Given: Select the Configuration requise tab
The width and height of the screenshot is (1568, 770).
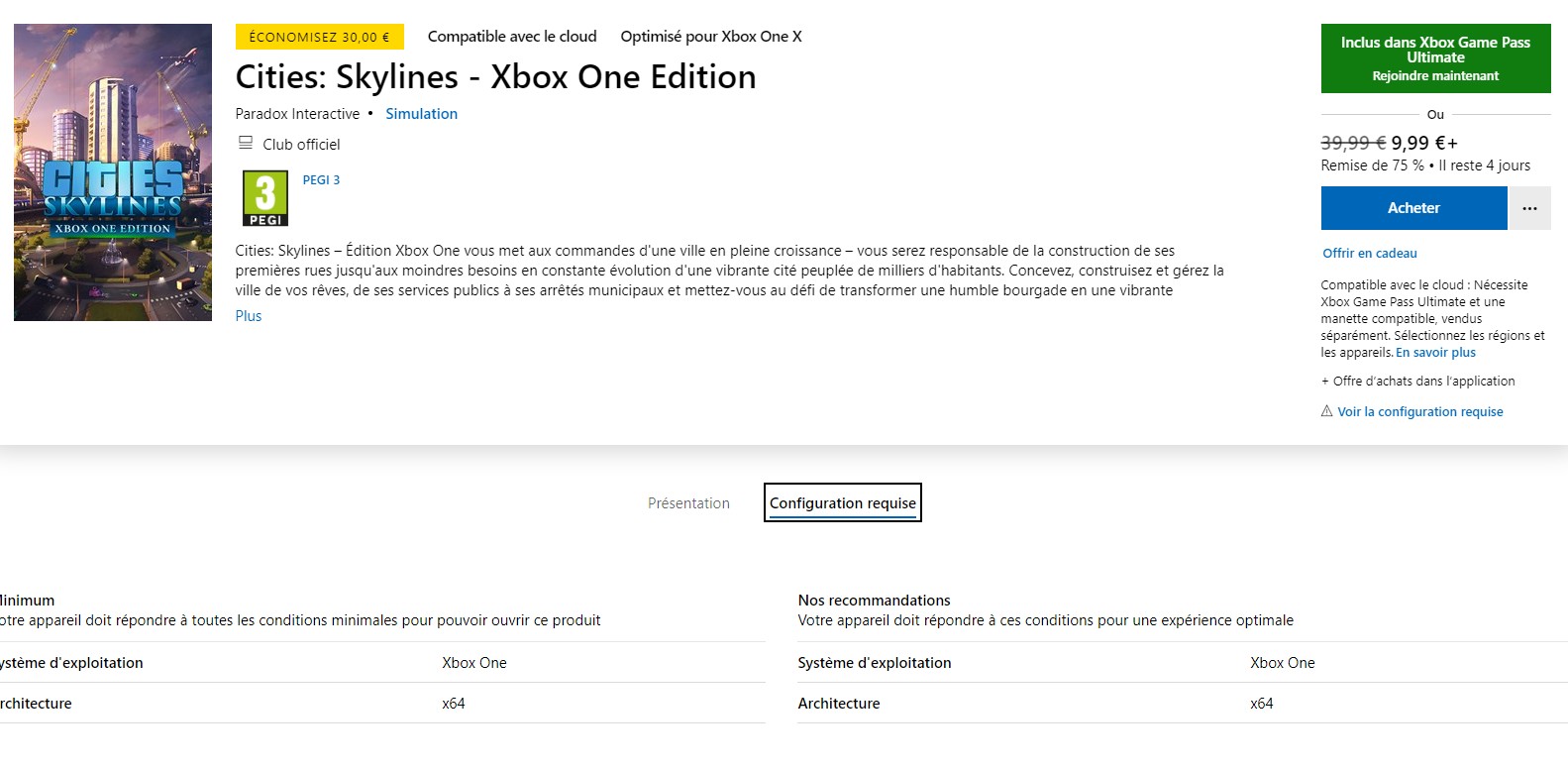Looking at the screenshot, I should point(843,503).
